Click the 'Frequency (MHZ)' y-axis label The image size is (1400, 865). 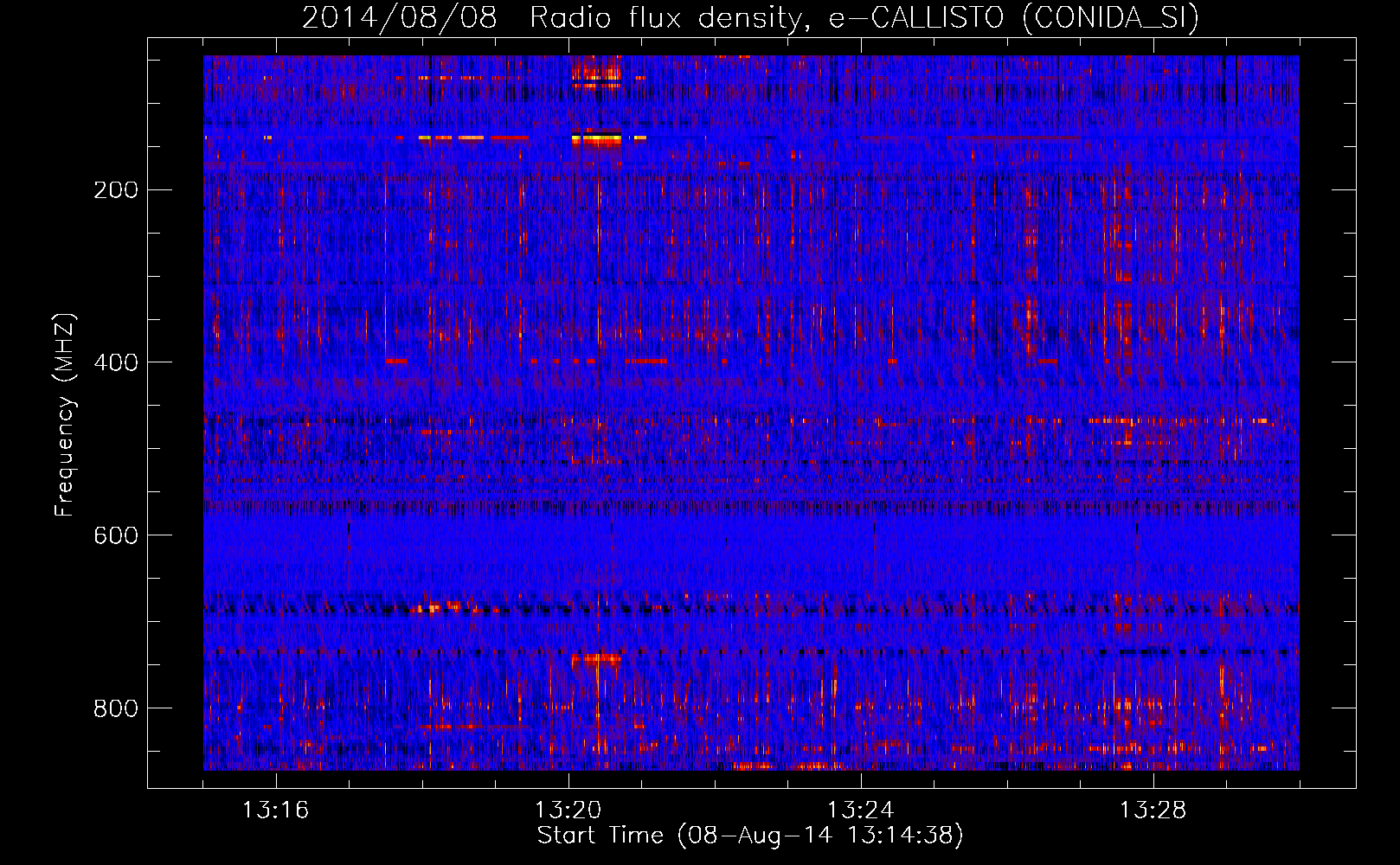click(x=65, y=415)
